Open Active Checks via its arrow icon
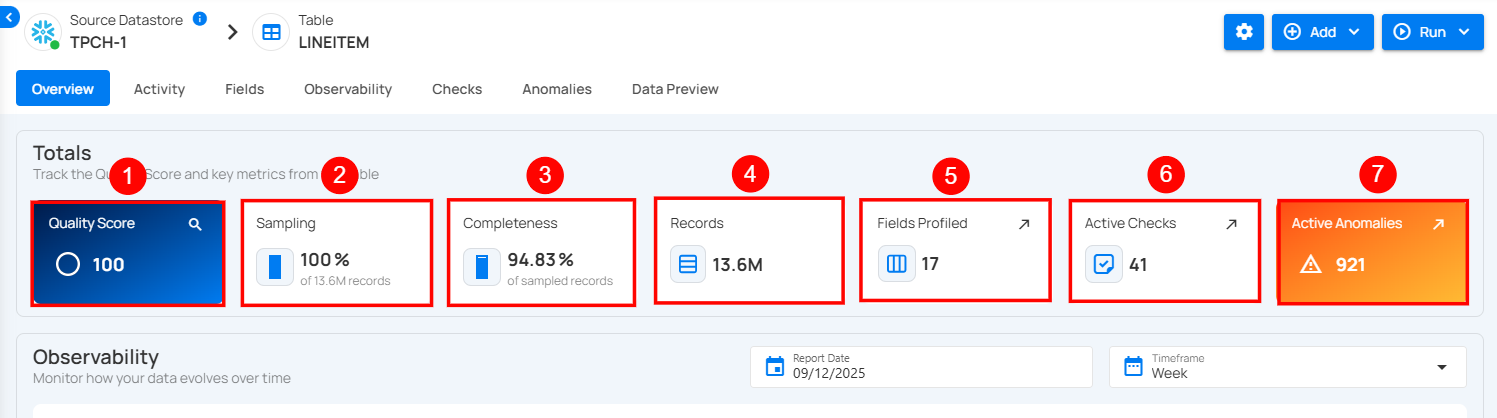Image resolution: width=1497 pixels, height=418 pixels. (1231, 225)
